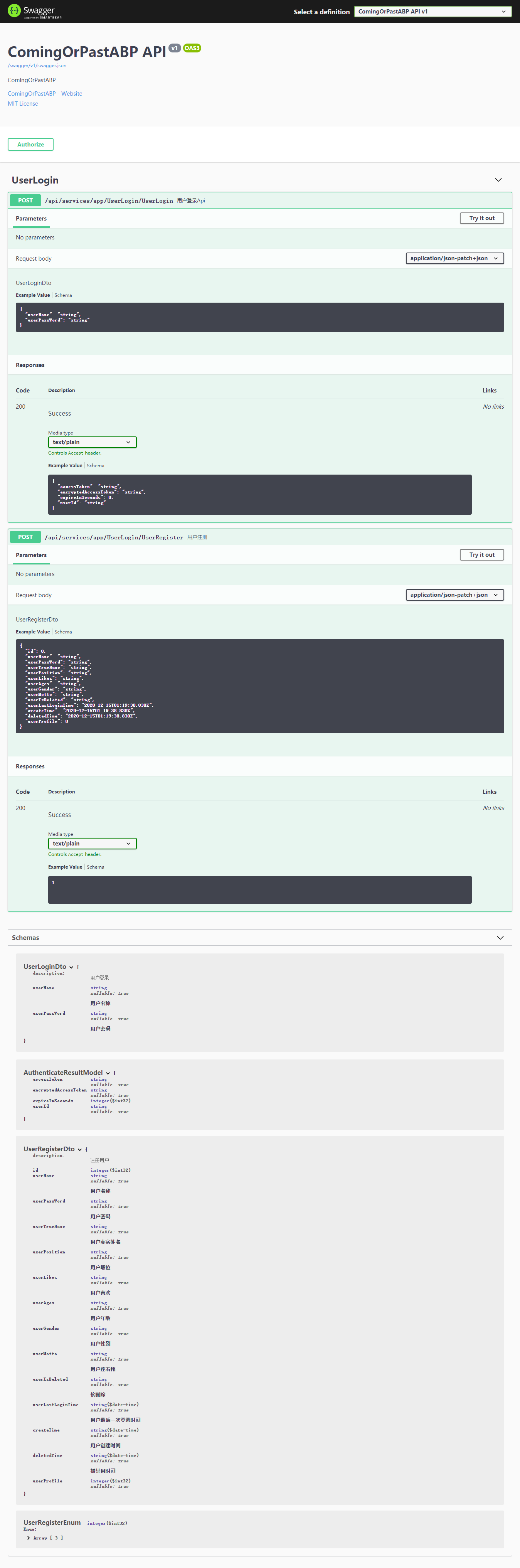Collapse the Schemas section arrow

(500, 937)
